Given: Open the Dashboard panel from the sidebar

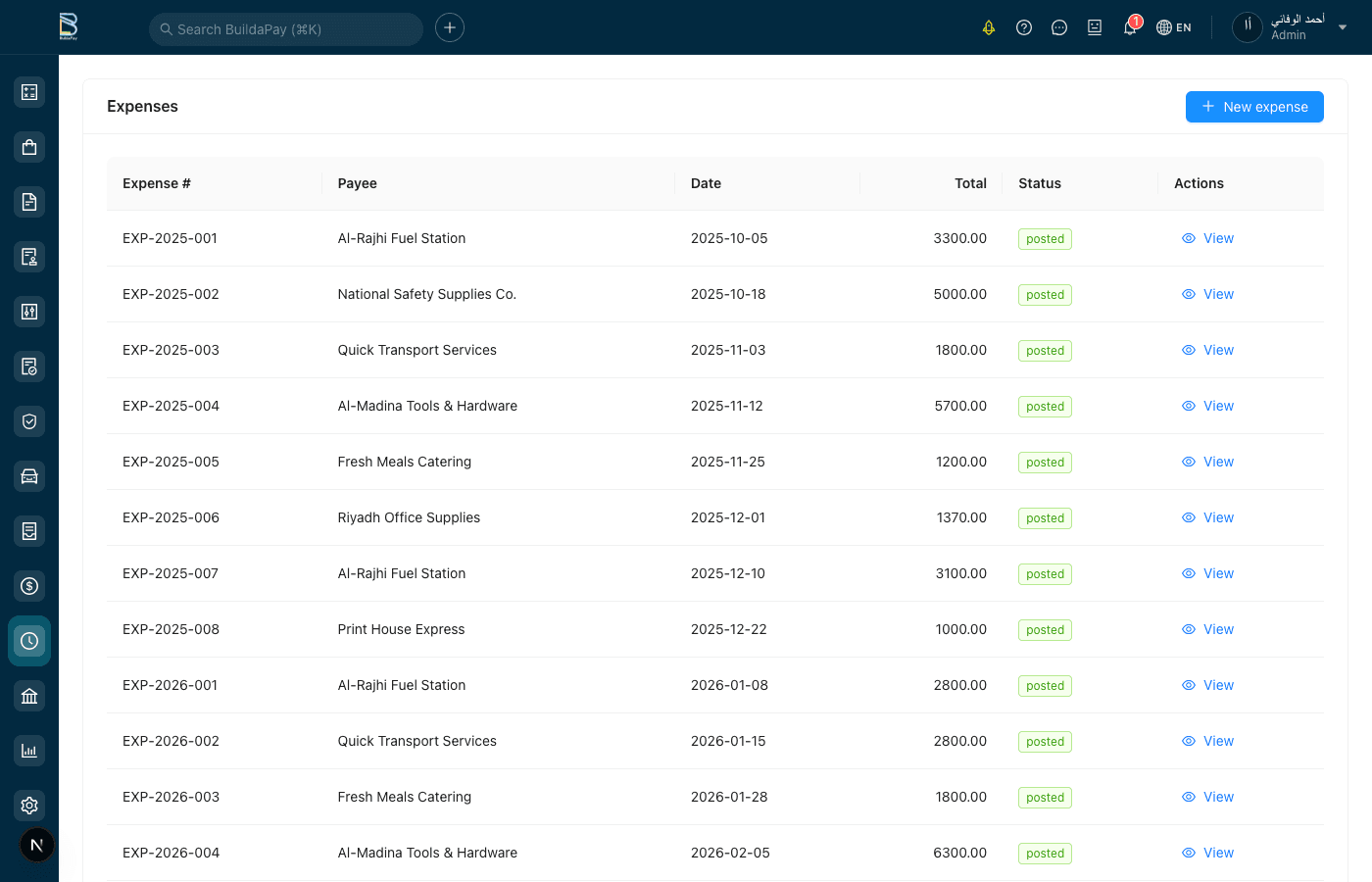Looking at the screenshot, I should click(x=28, y=91).
